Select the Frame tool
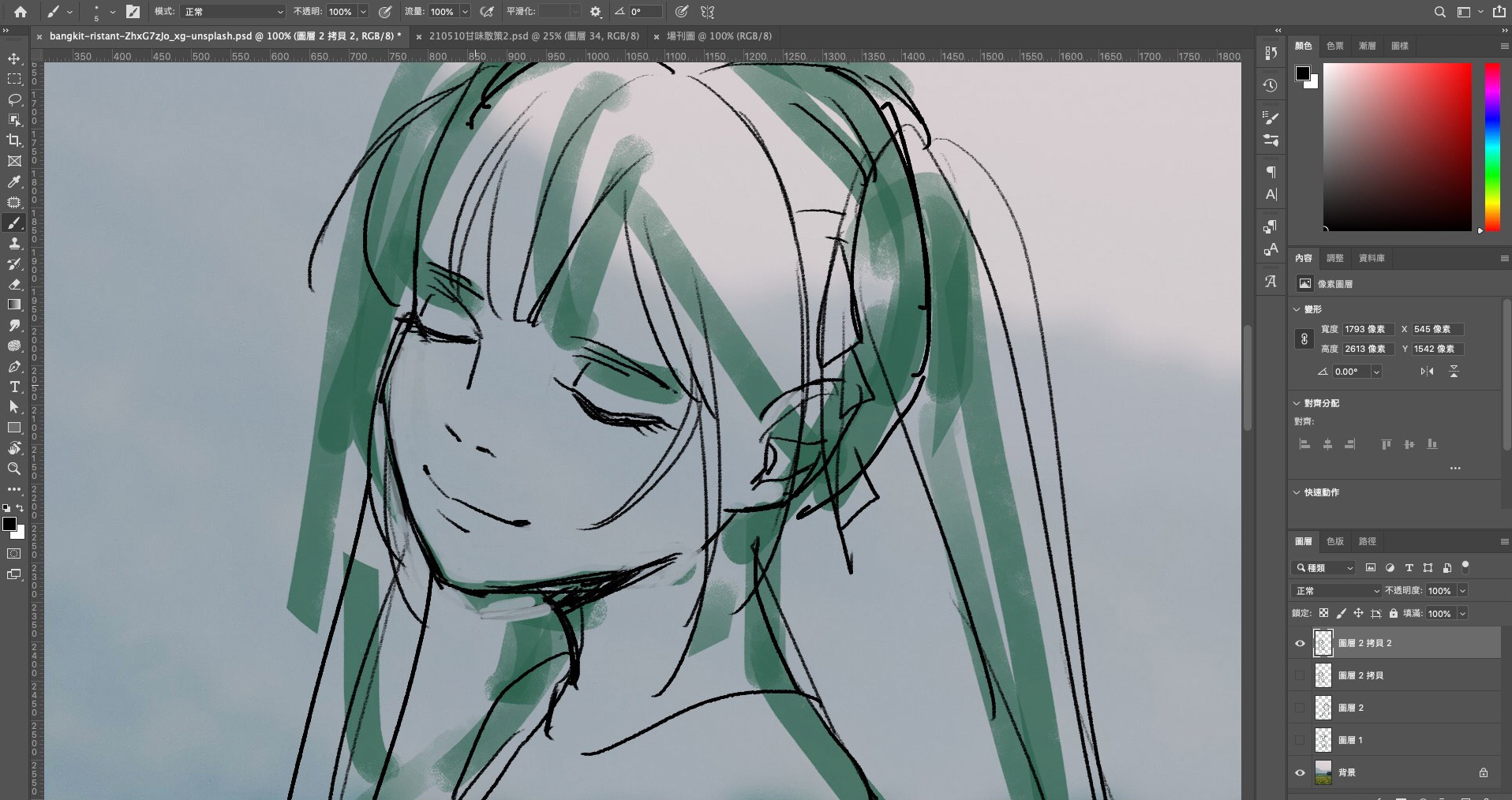 tap(14, 161)
